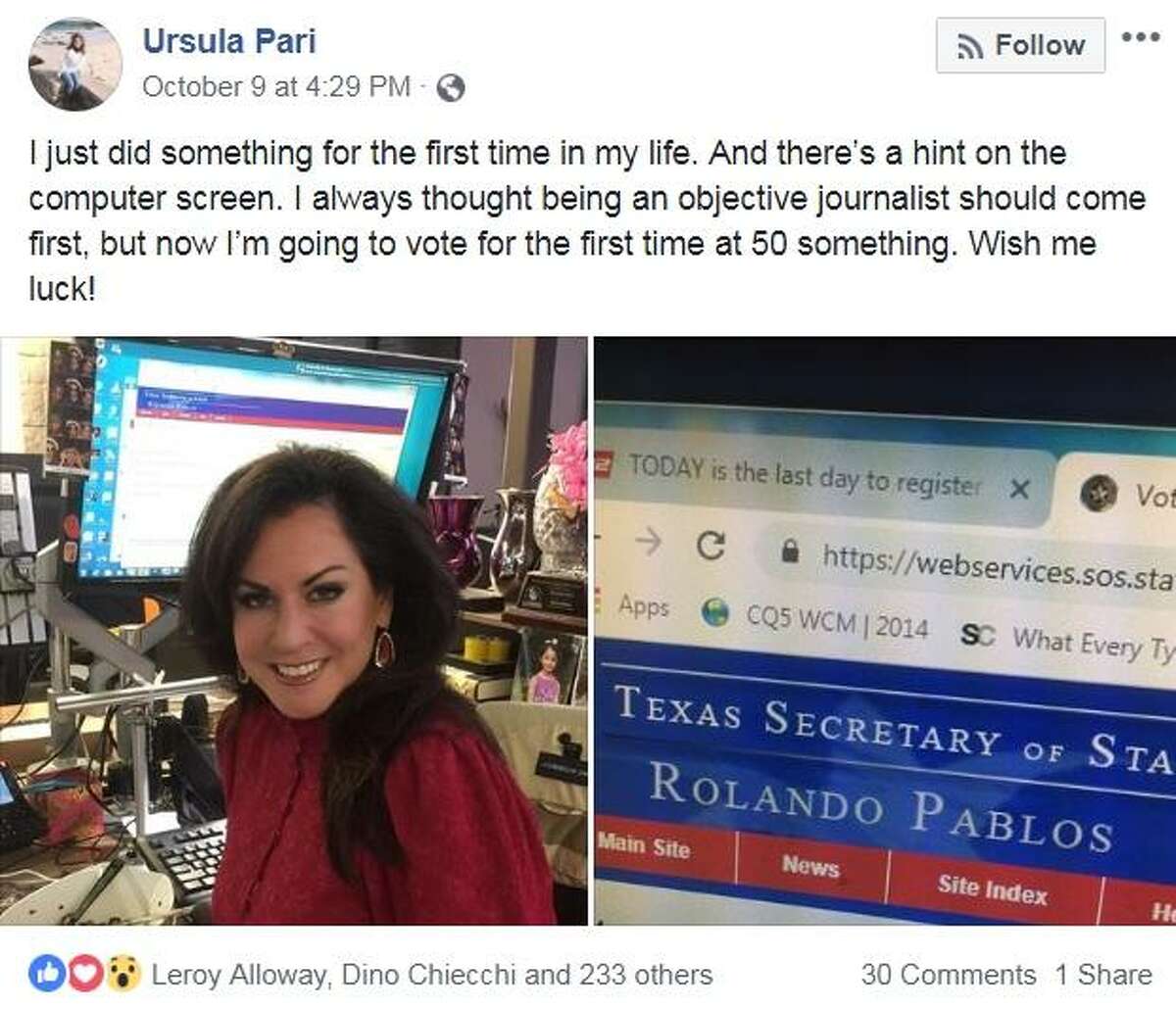Open the 30 Comments thread
The image size is (1176, 1009).
948,975
